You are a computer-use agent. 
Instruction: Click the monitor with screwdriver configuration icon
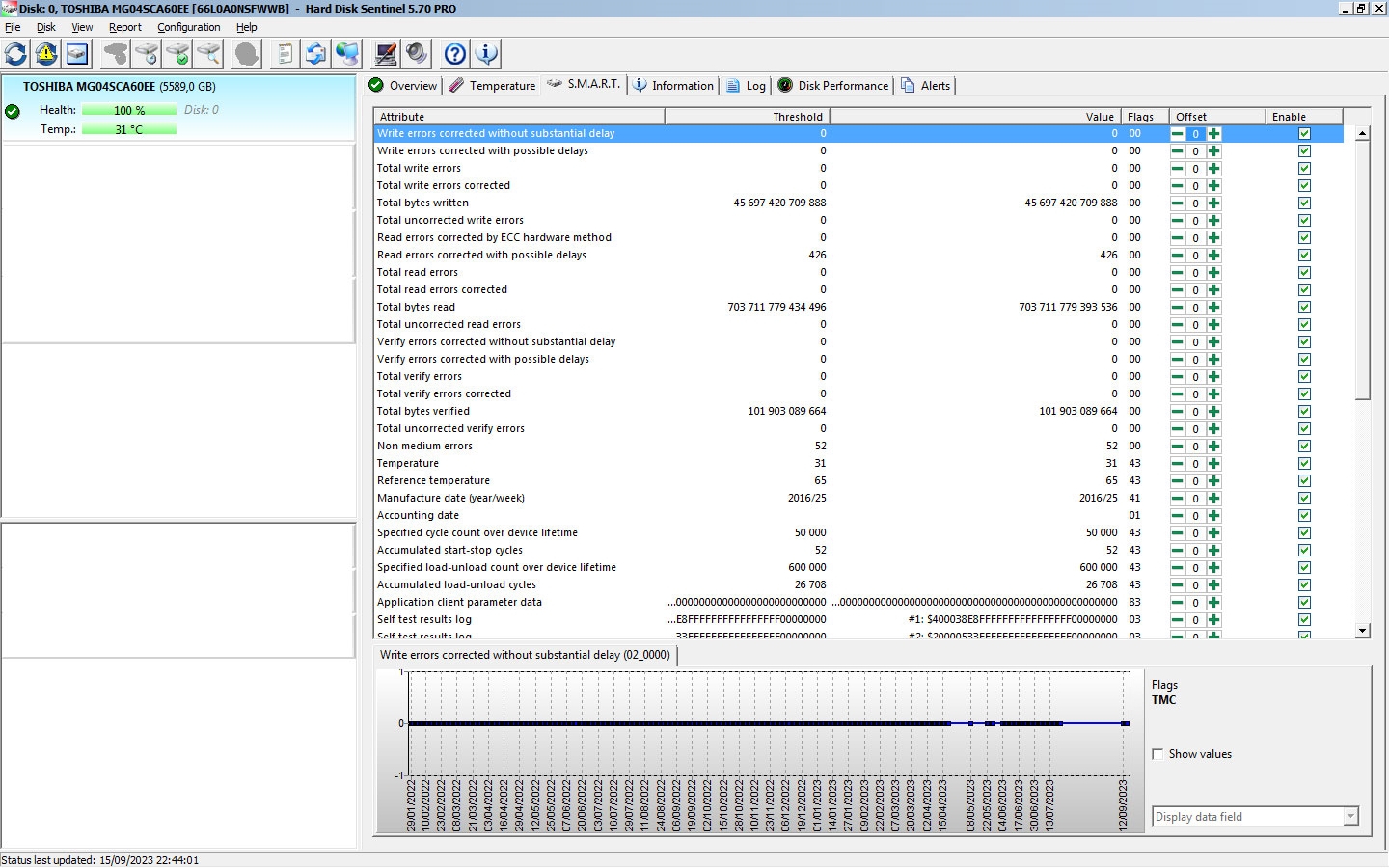tap(386, 54)
